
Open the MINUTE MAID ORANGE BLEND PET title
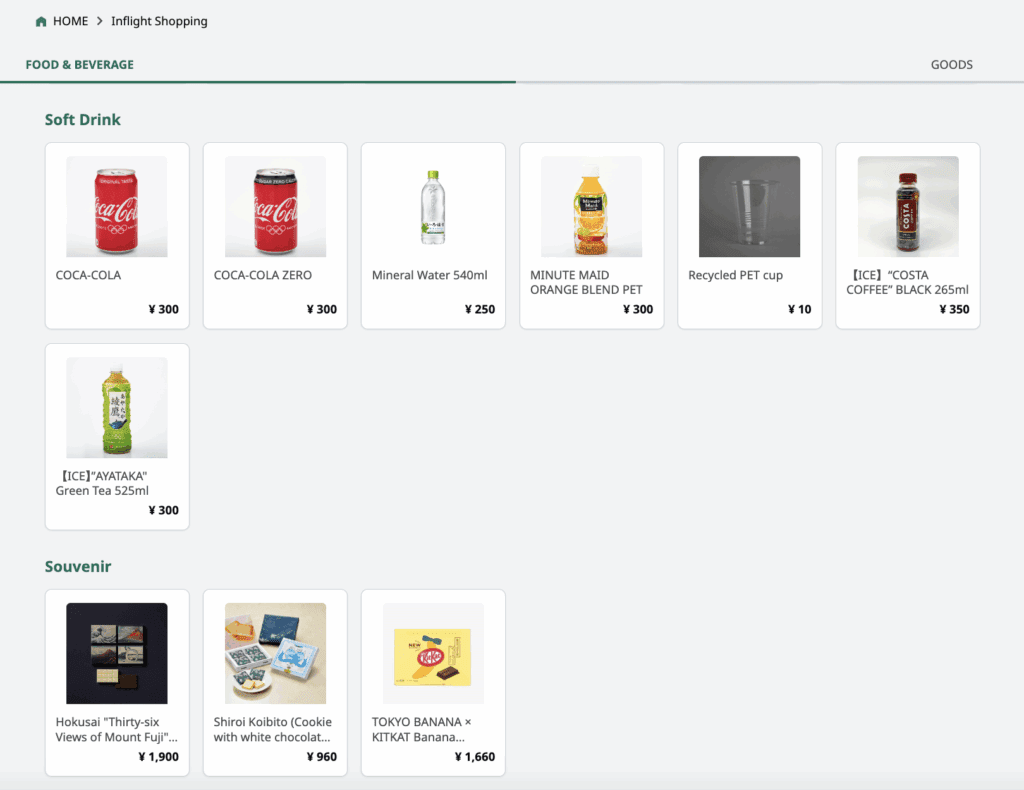(586, 282)
